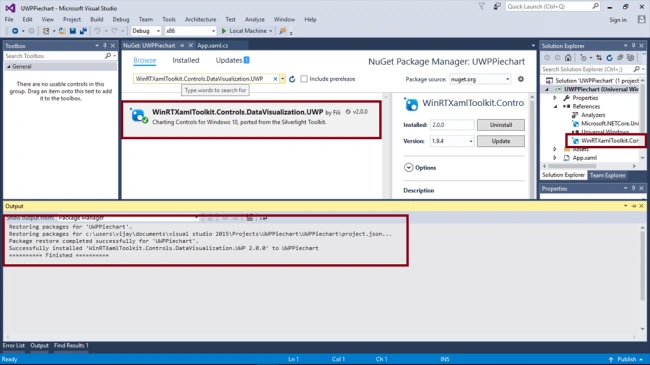Open the Local Machine target dropdown arrow
Screen dimensions: 650x365
coord(271,31)
